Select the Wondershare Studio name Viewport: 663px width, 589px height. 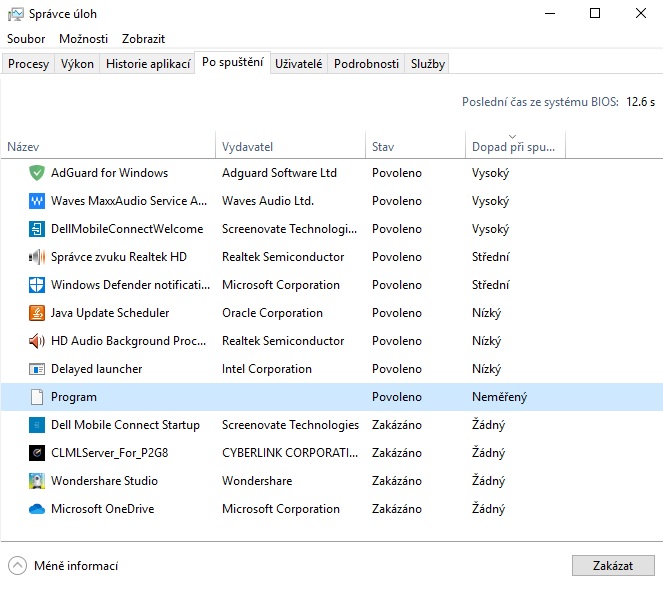click(x=104, y=481)
